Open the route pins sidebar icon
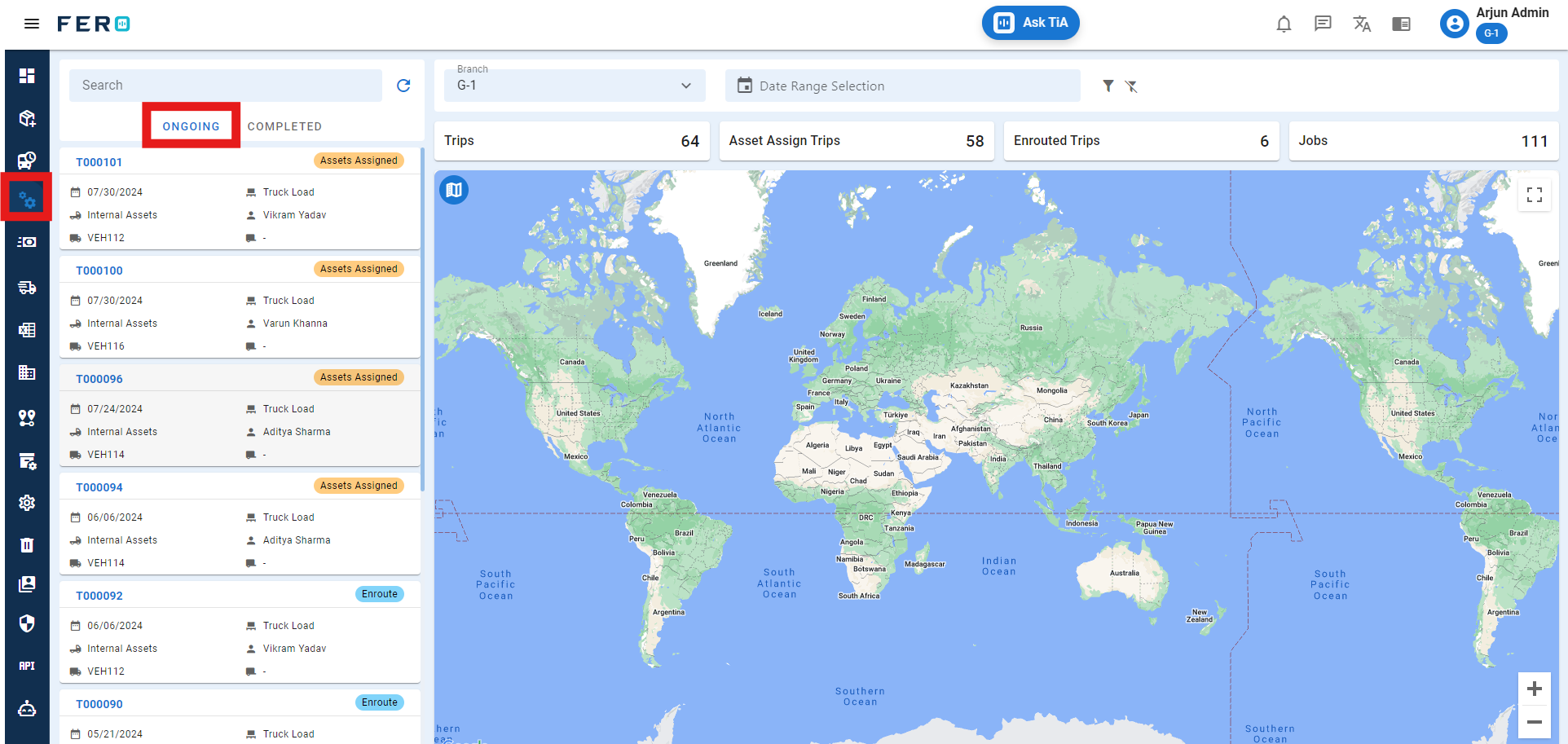1568x744 pixels. (27, 418)
